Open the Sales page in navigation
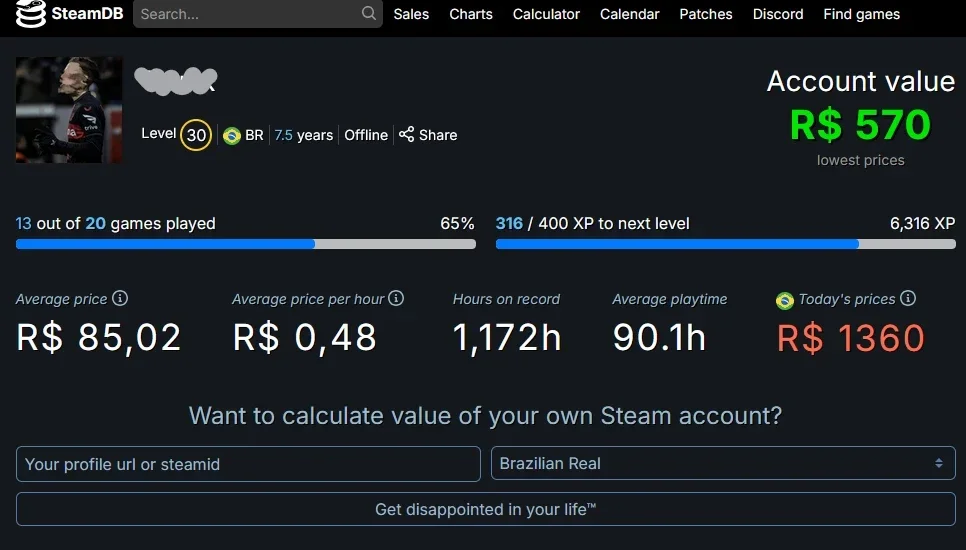Screen dimensions: 966x550 tap(411, 14)
